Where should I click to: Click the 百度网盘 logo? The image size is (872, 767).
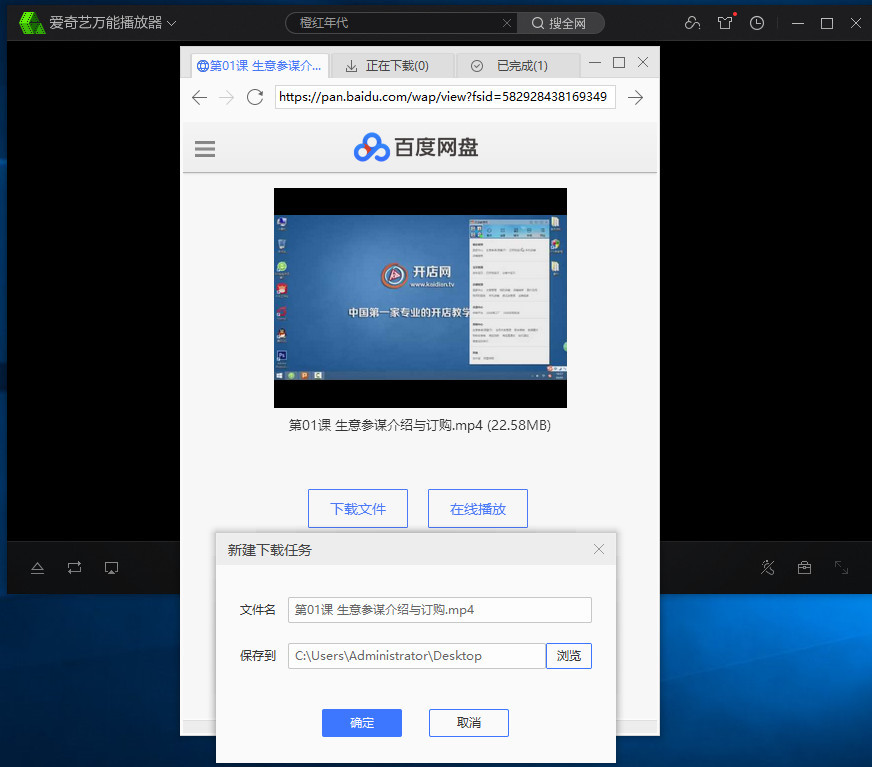(416, 147)
